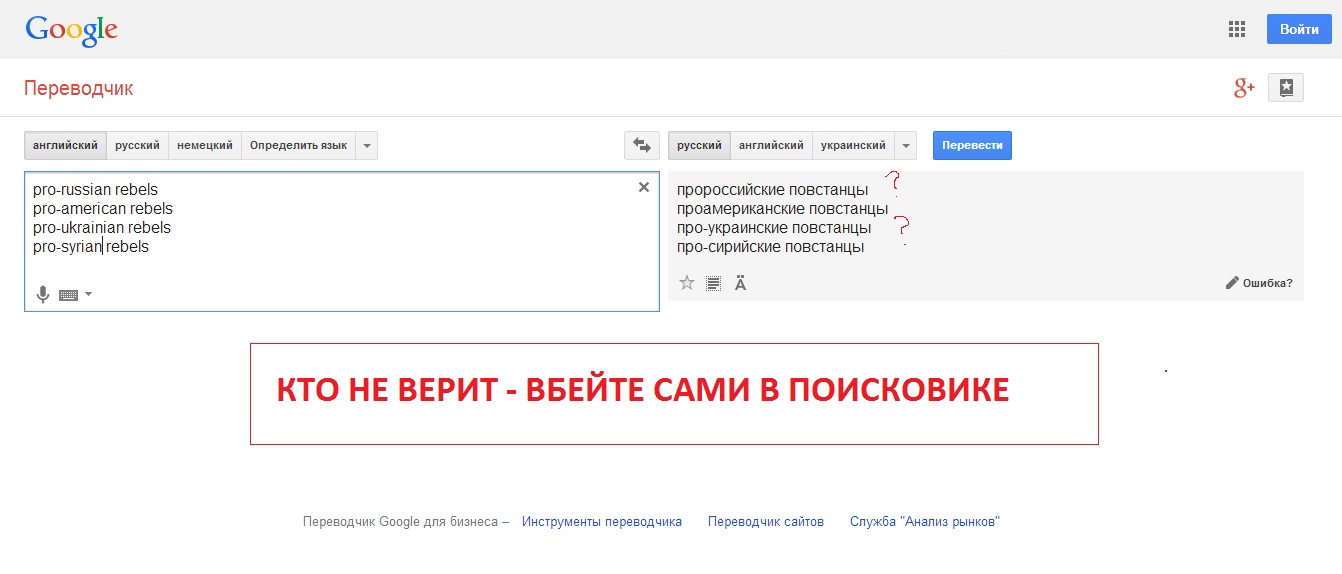Open Служба "Анализ рынков" link

tap(925, 521)
